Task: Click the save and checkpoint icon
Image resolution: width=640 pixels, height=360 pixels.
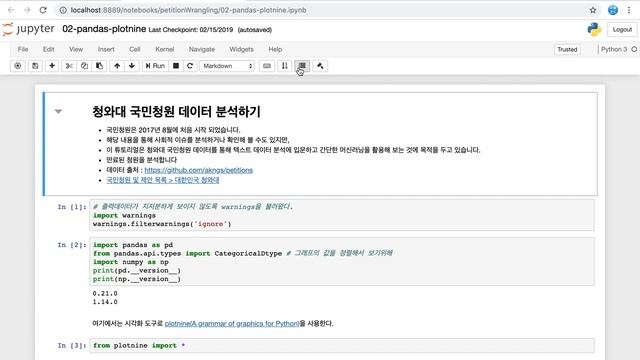Action: point(35,66)
